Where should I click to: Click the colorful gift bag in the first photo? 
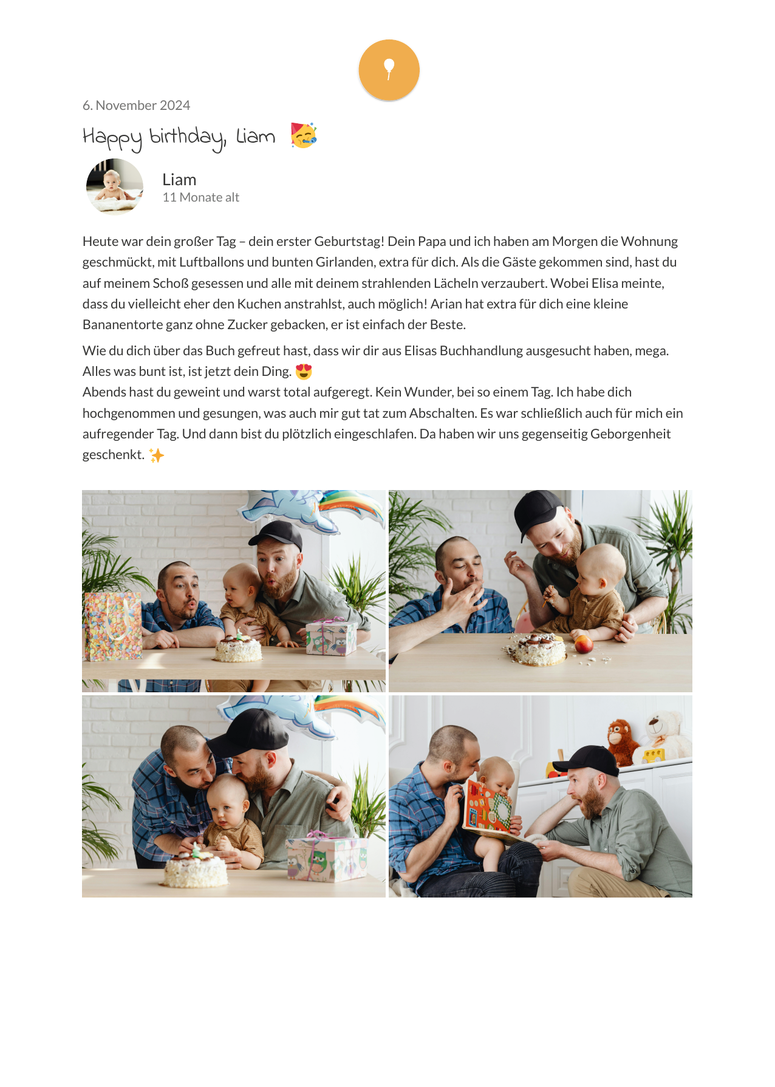[x=112, y=626]
